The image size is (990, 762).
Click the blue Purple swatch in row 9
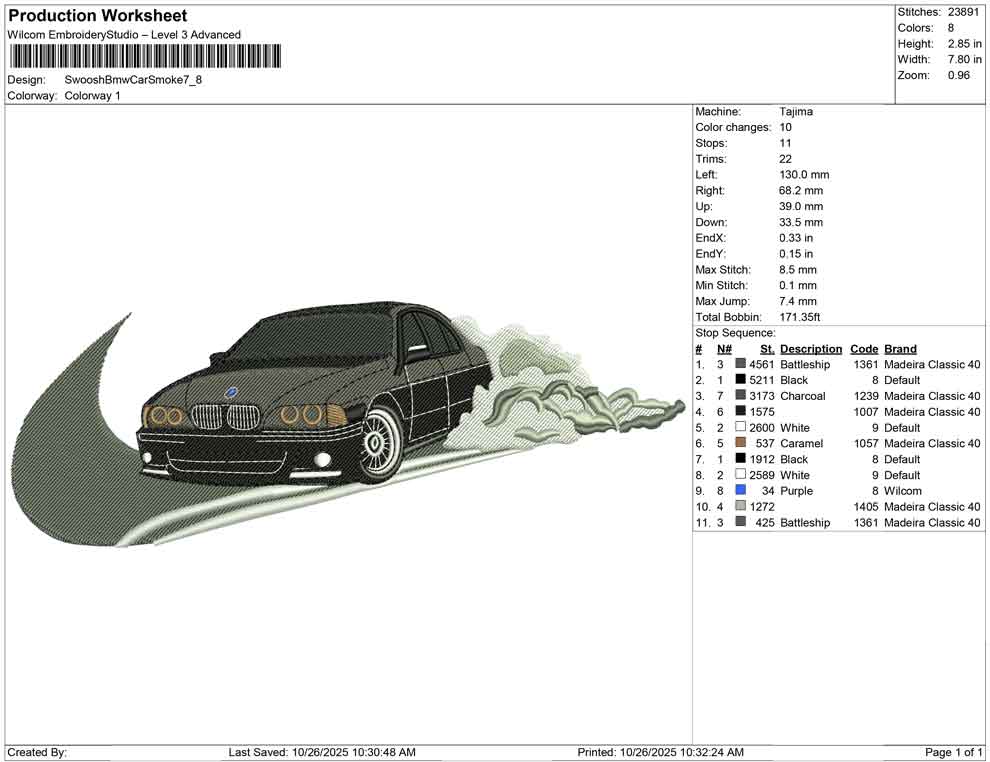point(741,490)
